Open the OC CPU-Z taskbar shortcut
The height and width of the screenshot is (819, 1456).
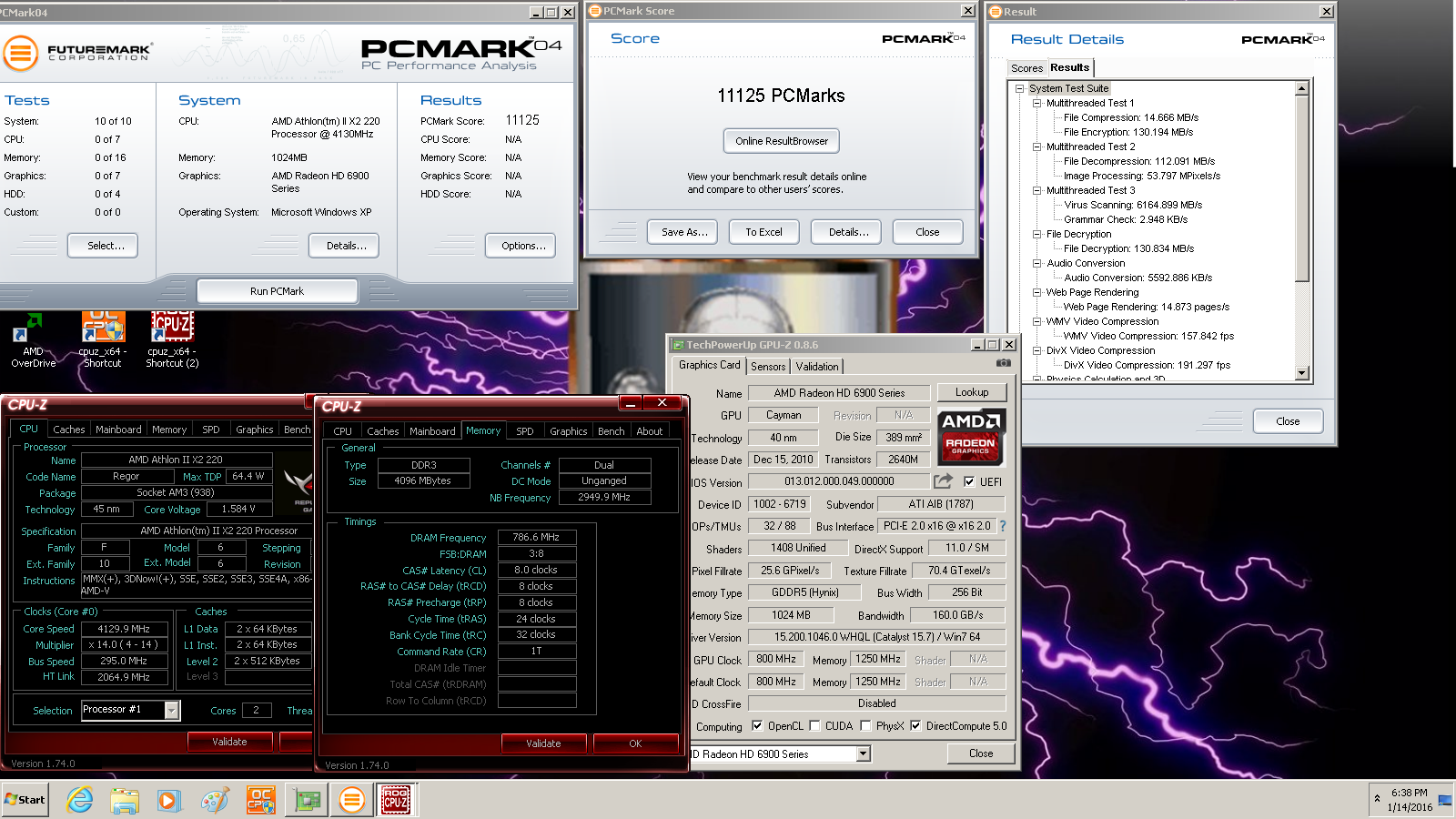click(x=260, y=800)
